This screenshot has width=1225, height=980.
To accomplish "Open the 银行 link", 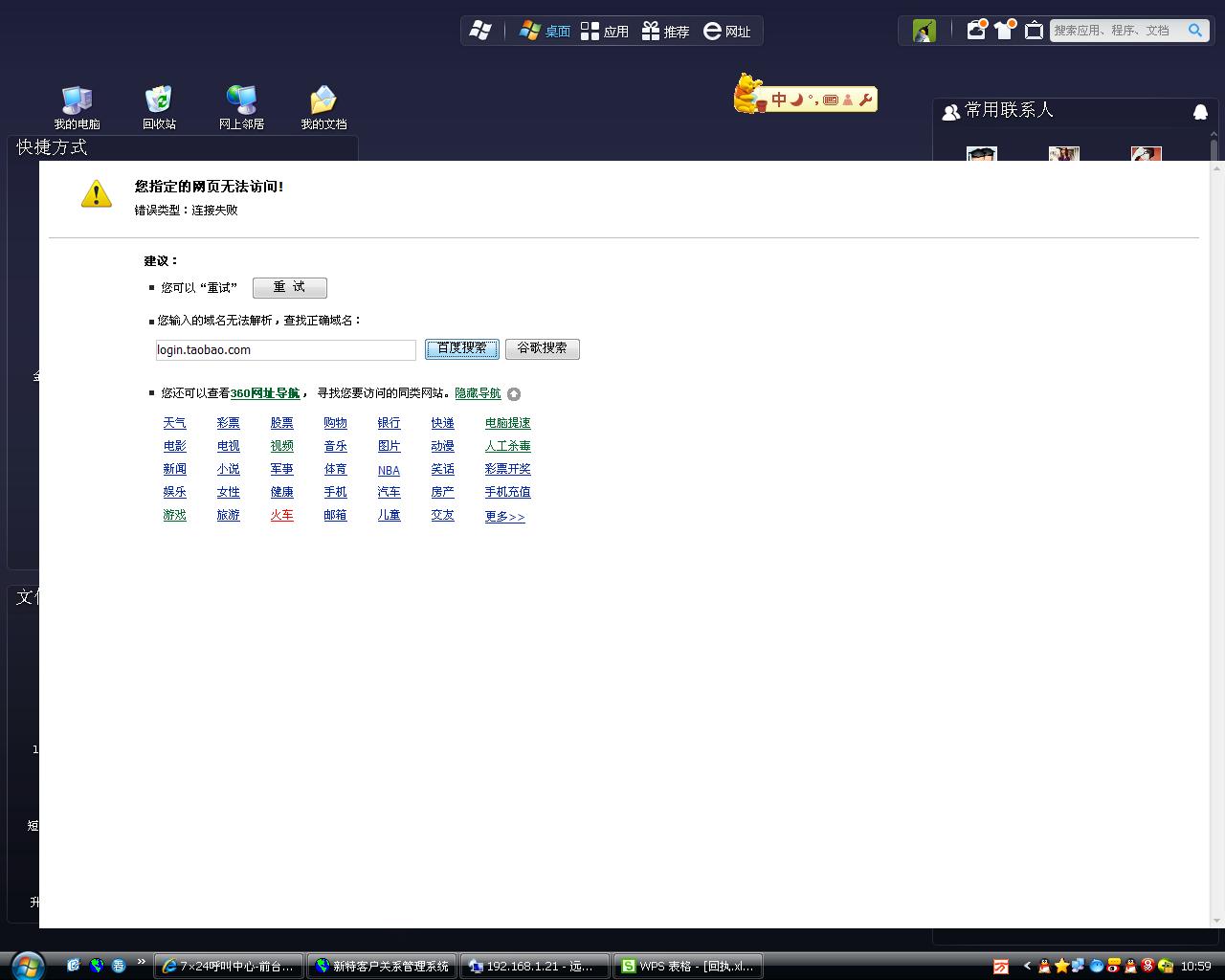I will [x=390, y=423].
